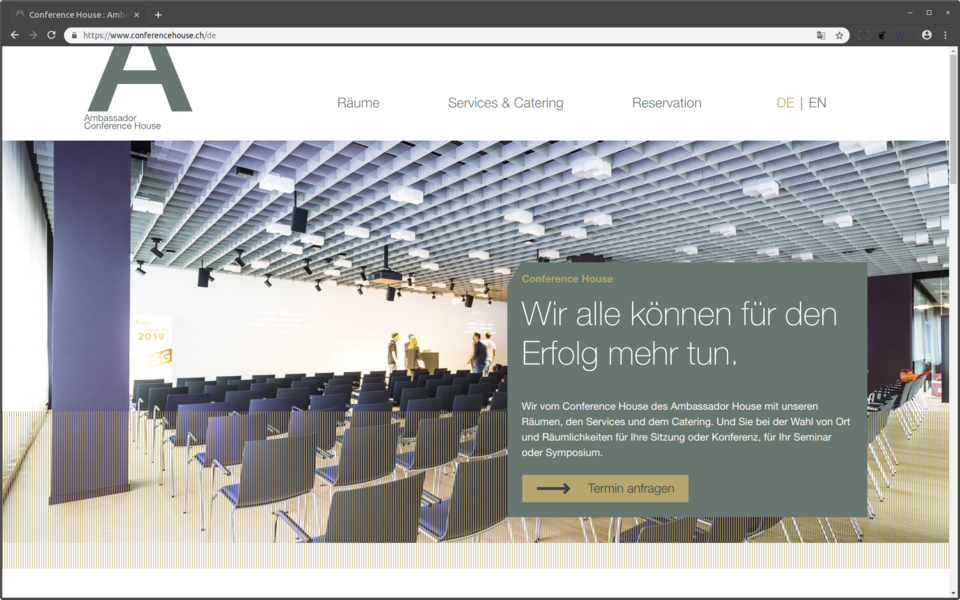Open the translate page icon
This screenshot has height=600, width=960.
tap(821, 36)
